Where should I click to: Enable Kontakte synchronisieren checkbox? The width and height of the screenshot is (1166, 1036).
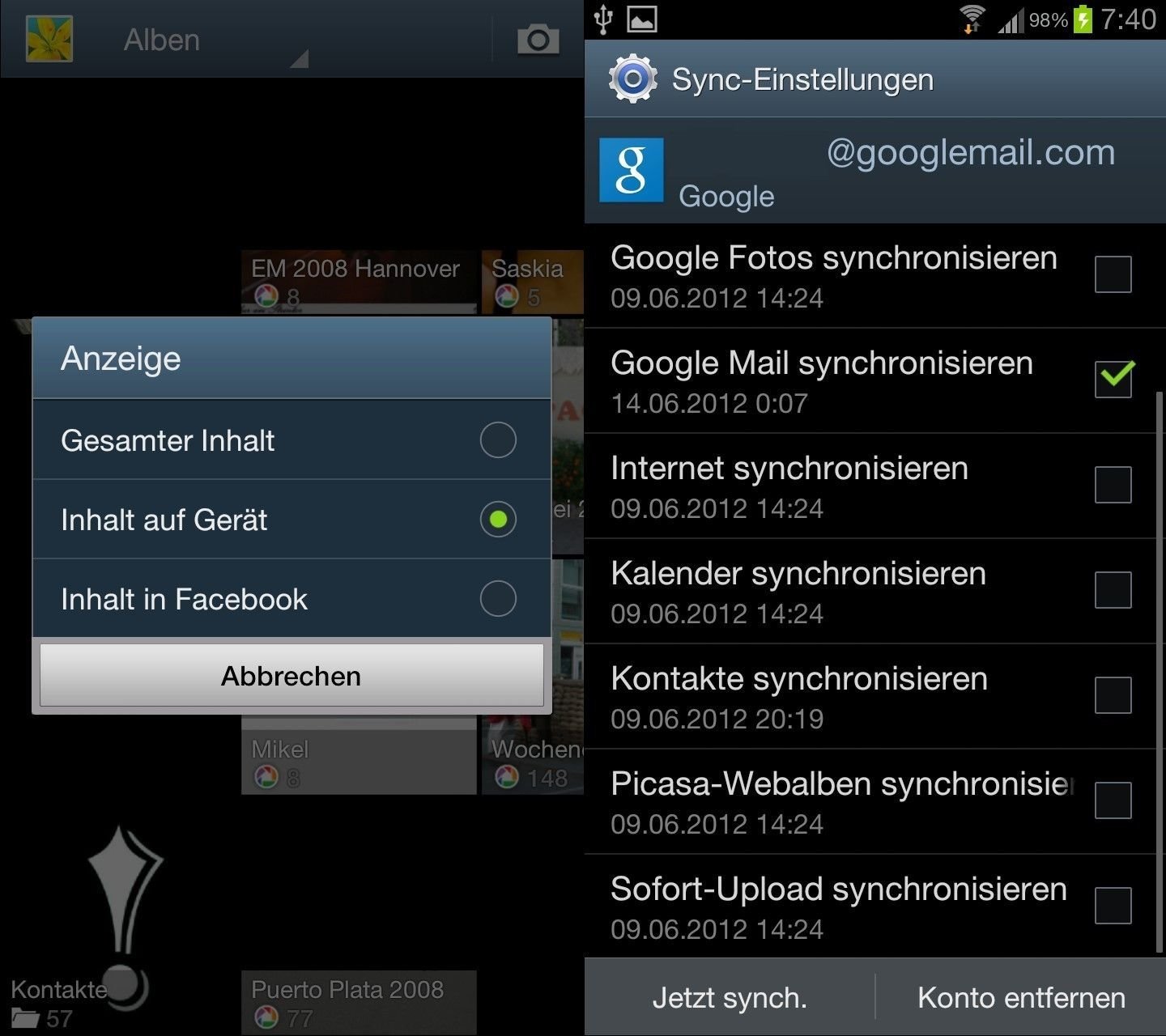coord(1113,695)
